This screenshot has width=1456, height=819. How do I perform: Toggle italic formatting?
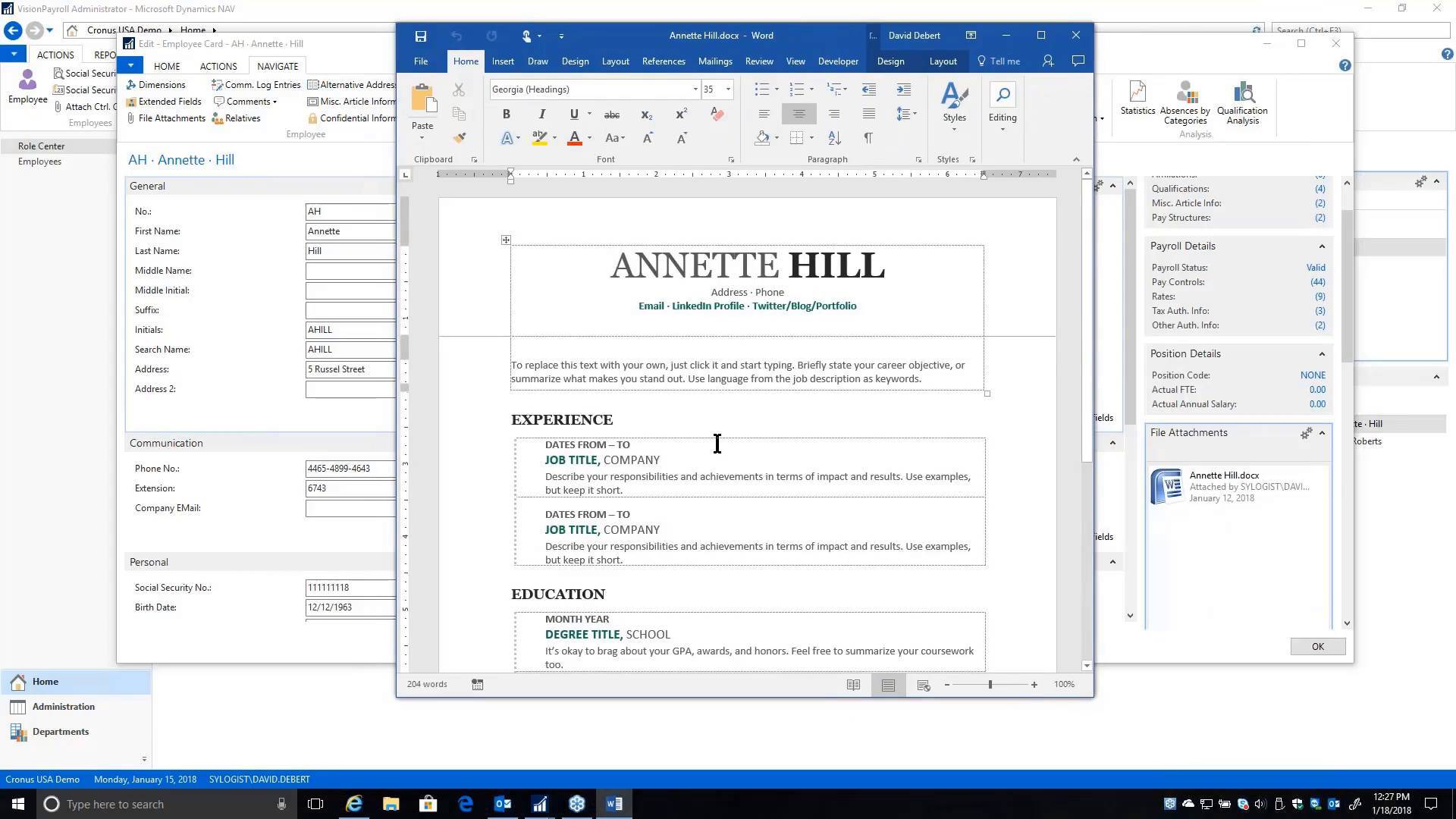tap(541, 114)
